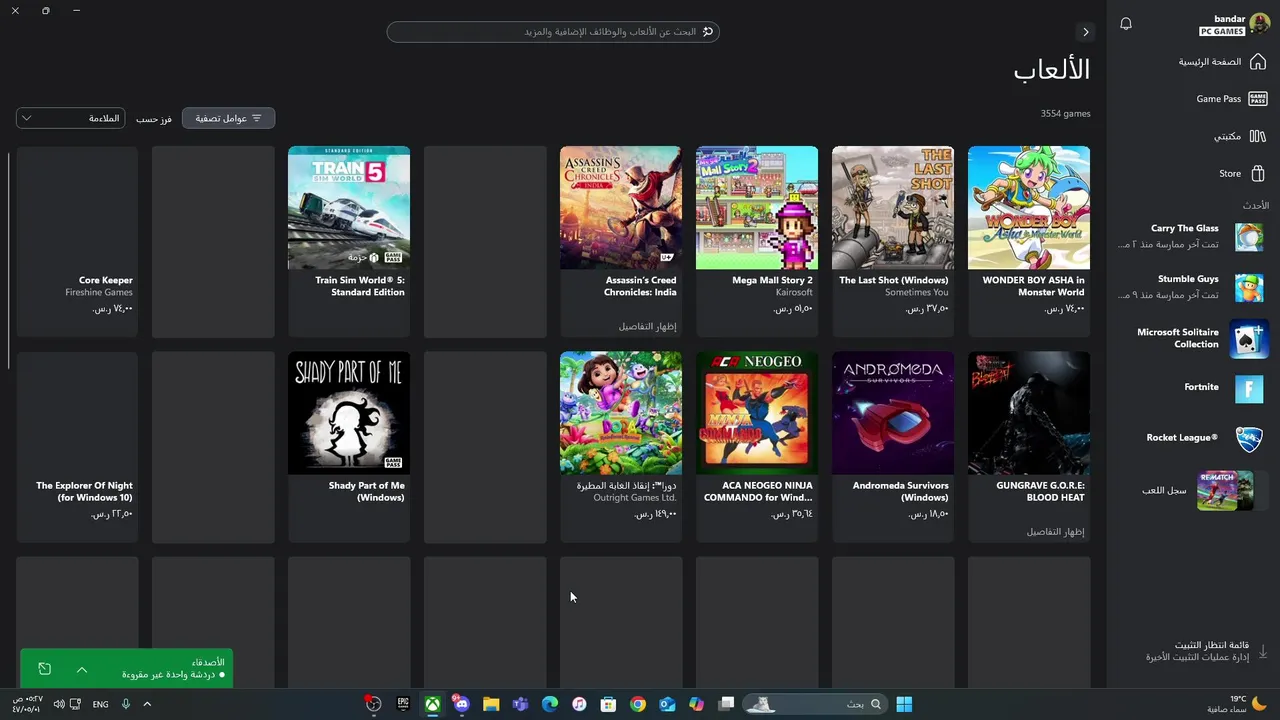Viewport: 1280px width, 720px height.
Task: Open Stumble Guys from recents
Action: pyautogui.click(x=1190, y=287)
